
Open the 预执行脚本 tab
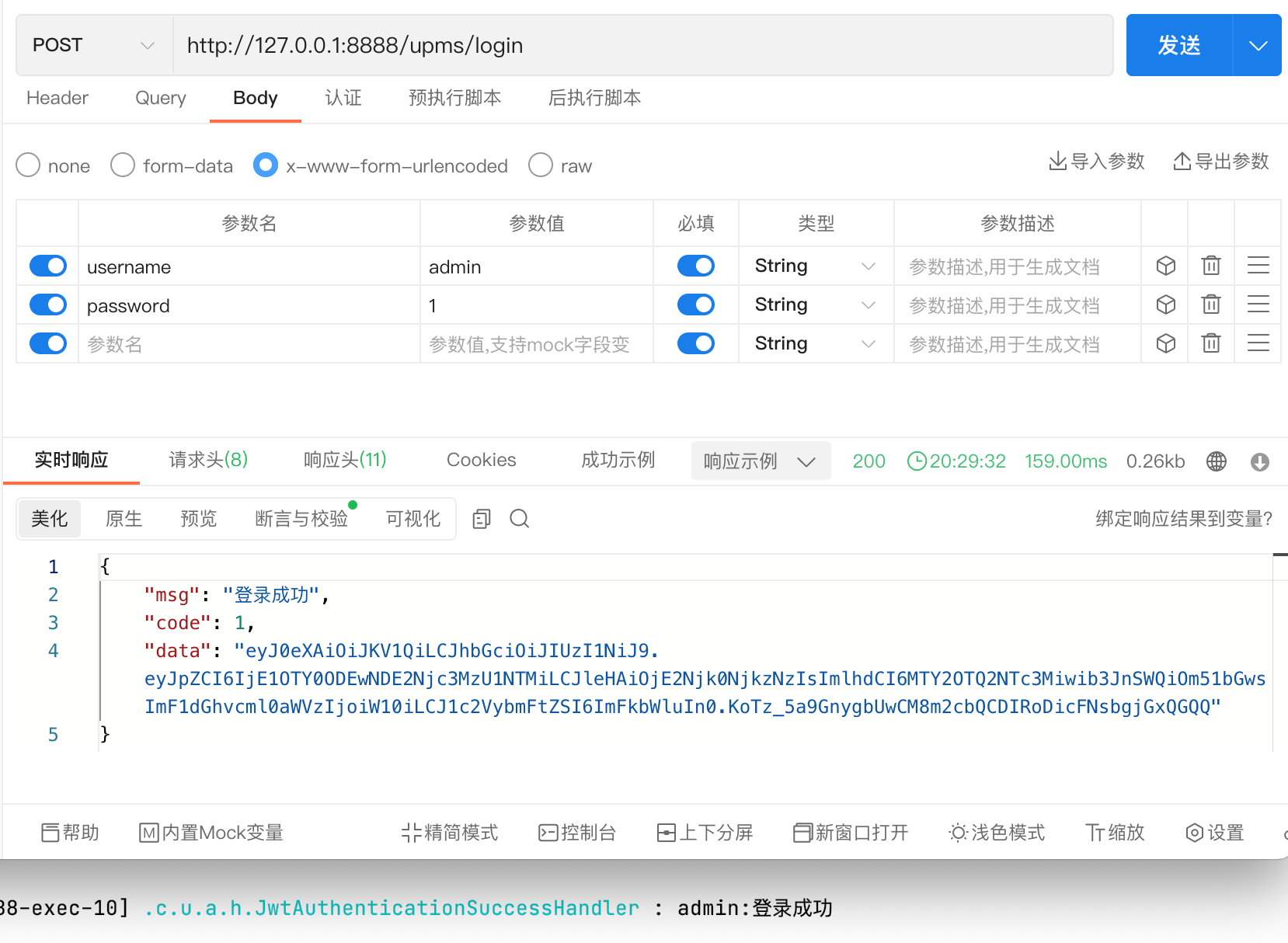pos(455,98)
